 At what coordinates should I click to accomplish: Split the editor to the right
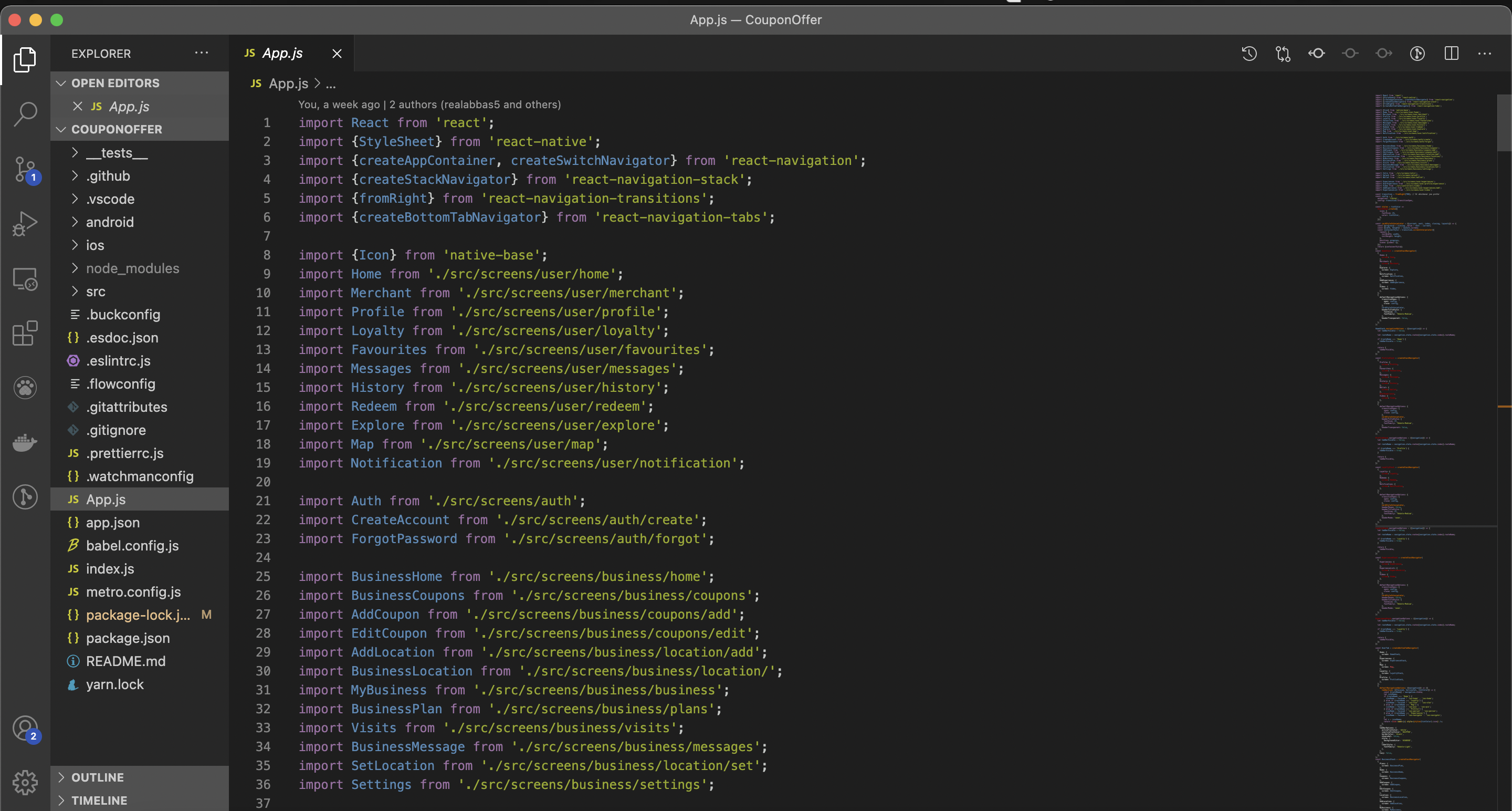1452,54
